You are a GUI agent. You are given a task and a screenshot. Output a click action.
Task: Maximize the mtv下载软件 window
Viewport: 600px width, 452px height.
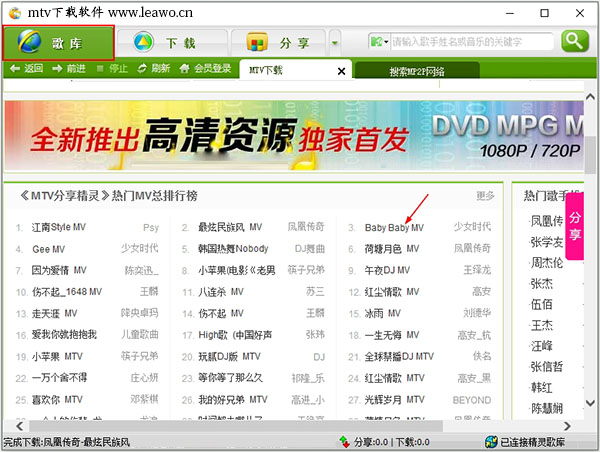(544, 13)
